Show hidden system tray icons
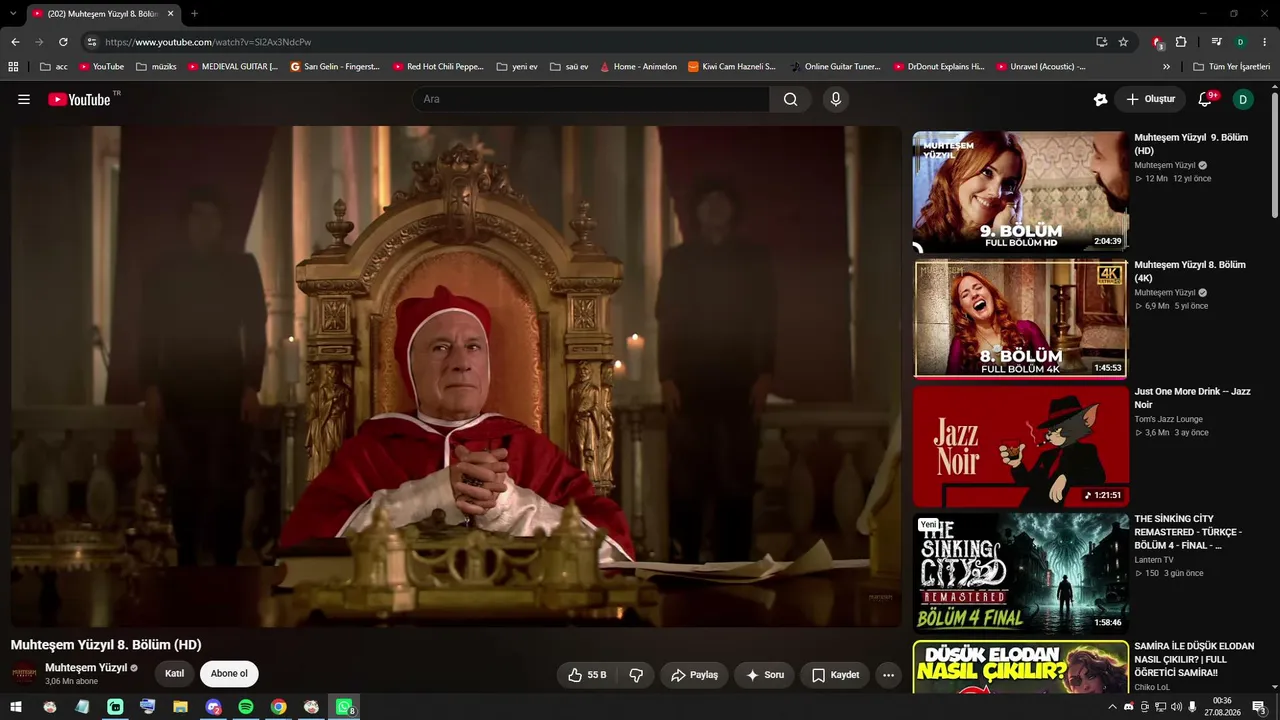Screen dimensions: 1280x720 [1112, 707]
